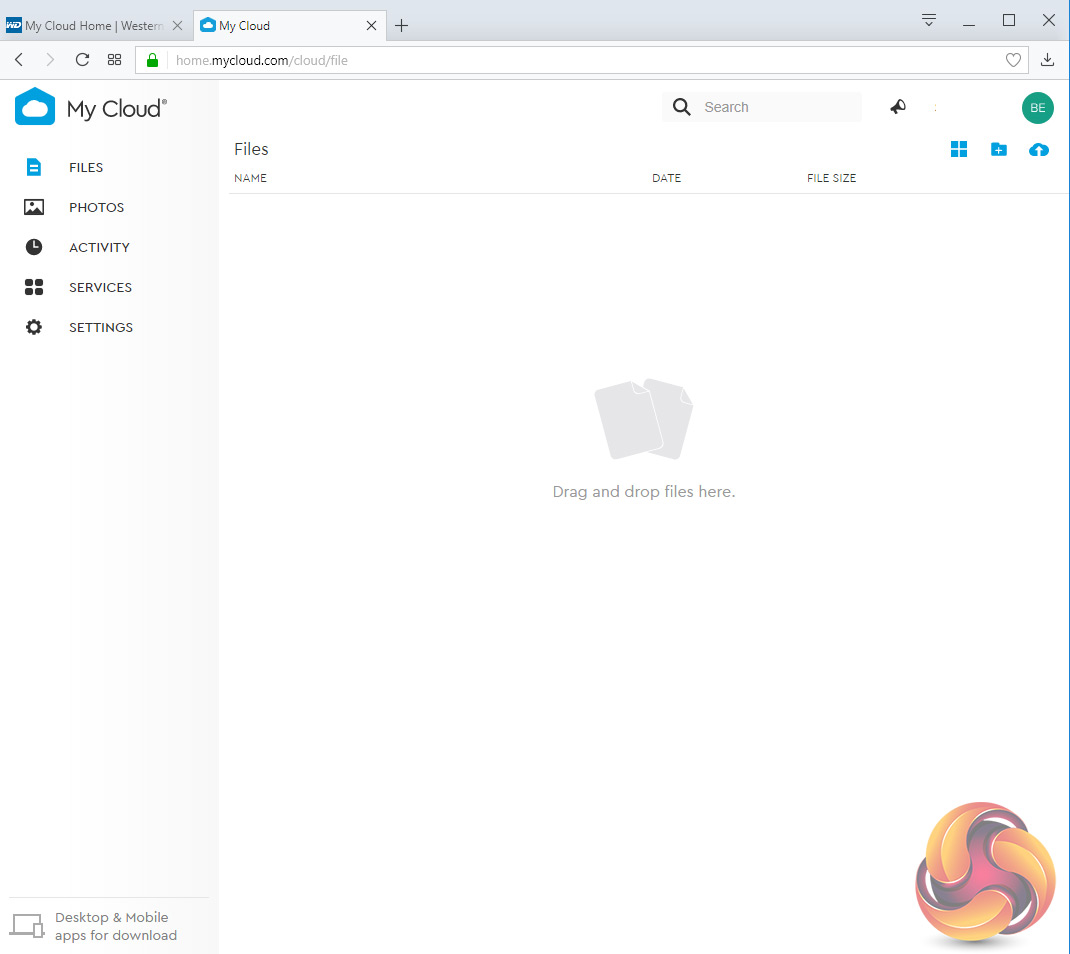1070x954 pixels.
Task: Upload files using the cloud arrow icon
Action: tap(1039, 149)
